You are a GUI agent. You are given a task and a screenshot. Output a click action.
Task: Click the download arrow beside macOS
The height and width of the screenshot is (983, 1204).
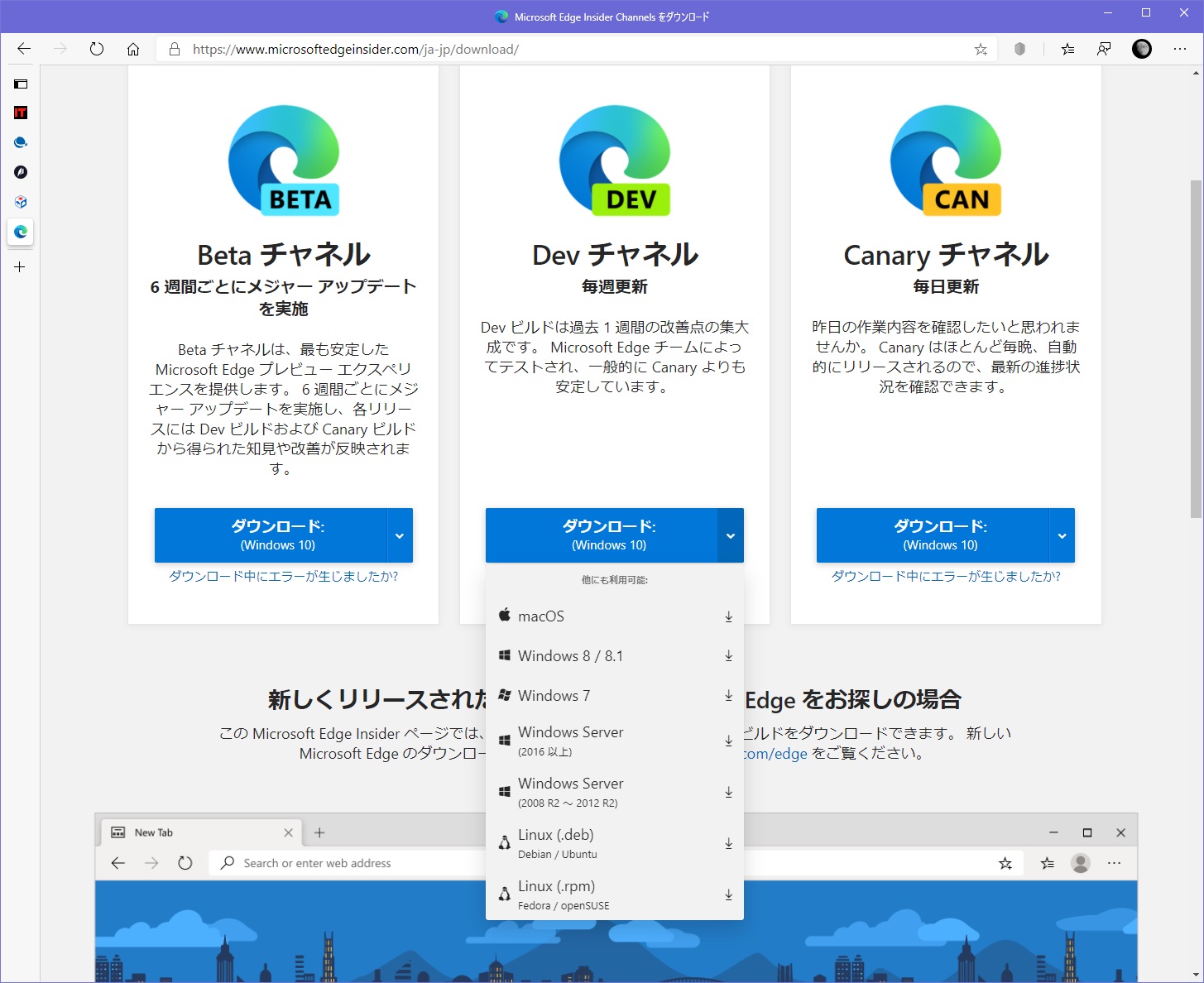729,616
